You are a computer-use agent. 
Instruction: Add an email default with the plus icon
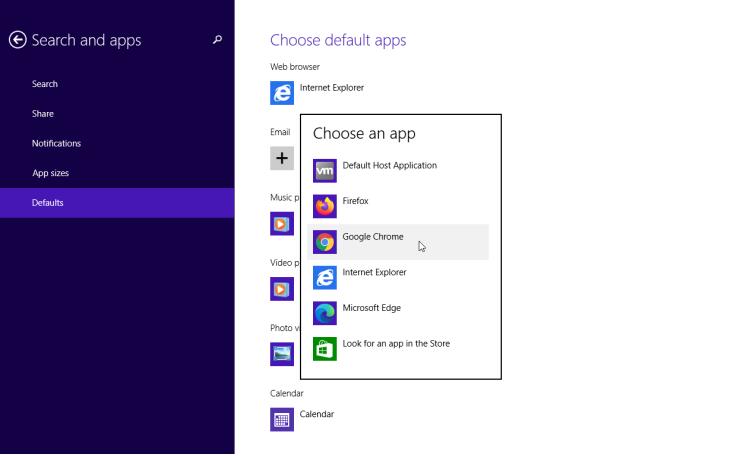click(x=282, y=158)
